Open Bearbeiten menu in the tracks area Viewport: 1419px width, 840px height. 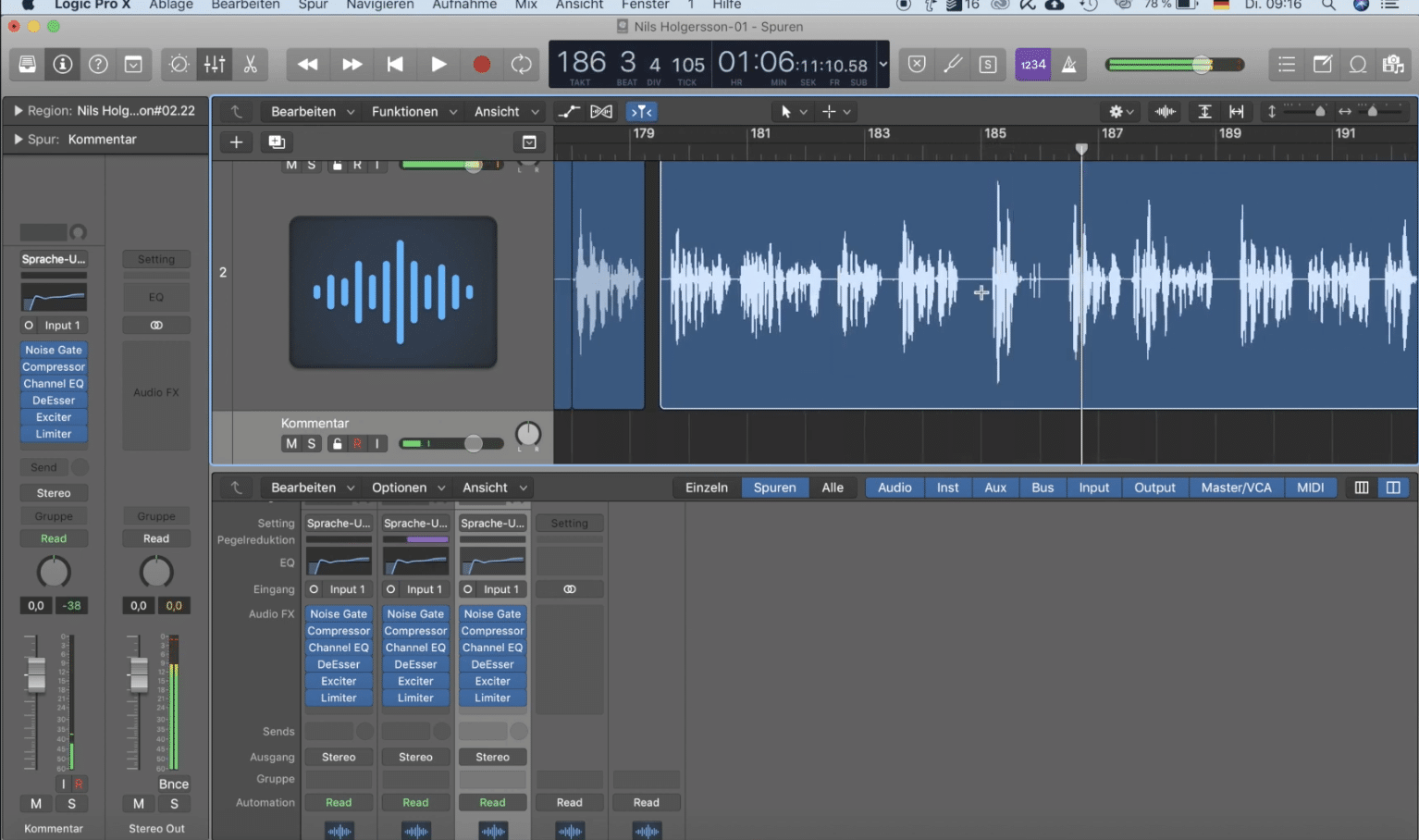[x=313, y=112]
